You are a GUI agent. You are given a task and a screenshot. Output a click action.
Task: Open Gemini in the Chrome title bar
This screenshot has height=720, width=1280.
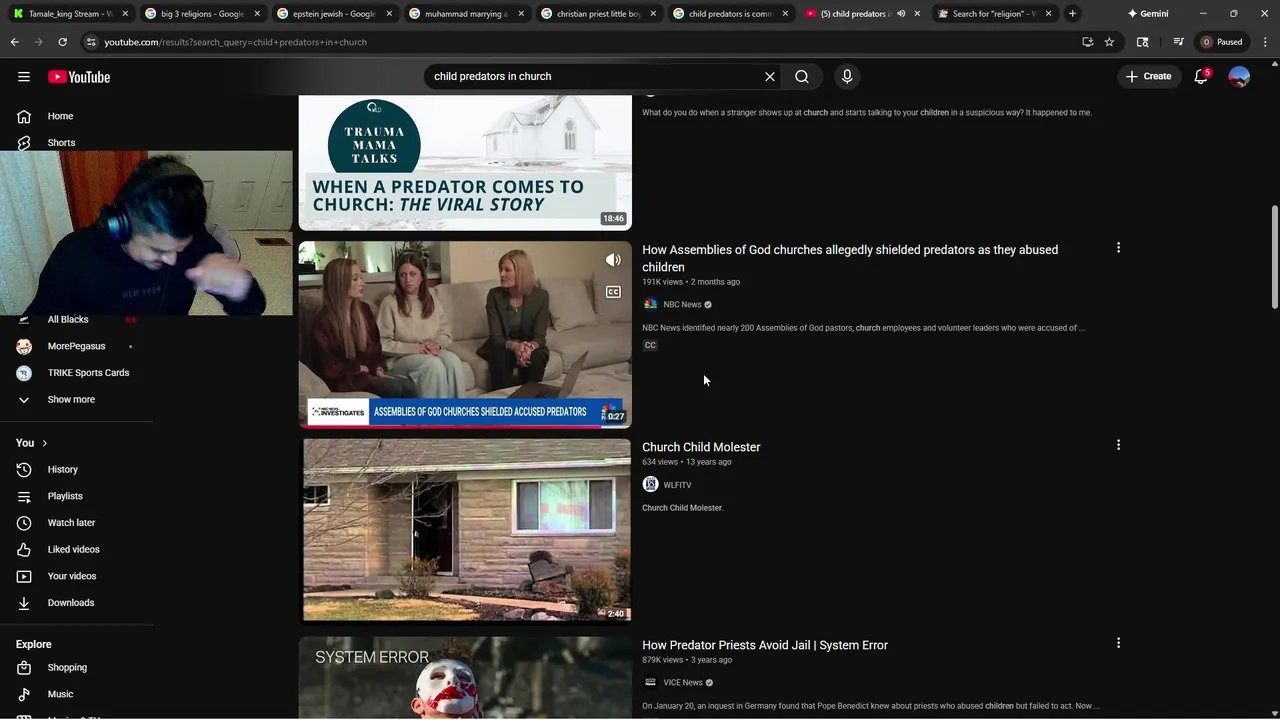click(1148, 14)
